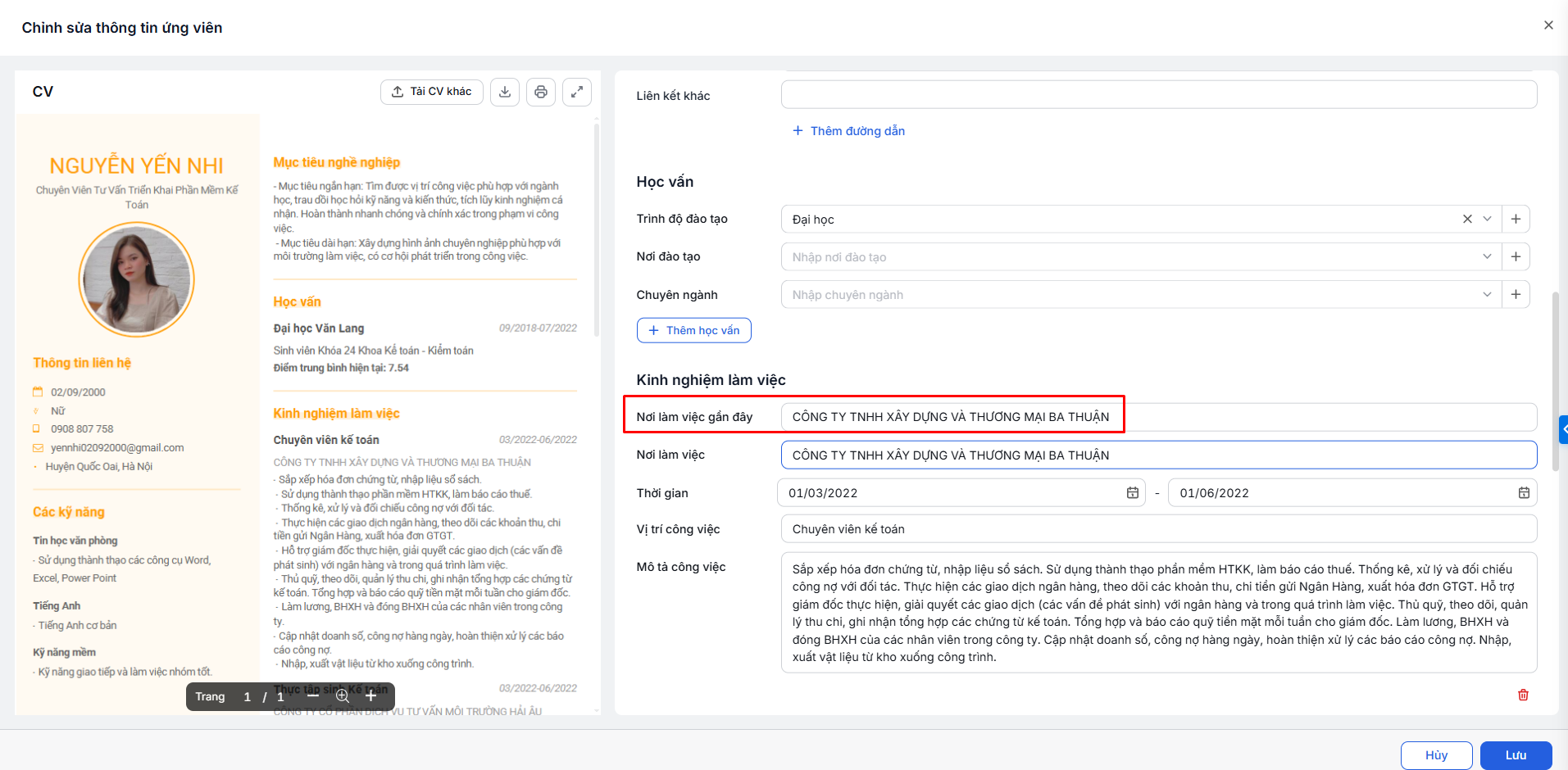
Task: Open calendar for end date 01/06/2022
Action: (1524, 493)
